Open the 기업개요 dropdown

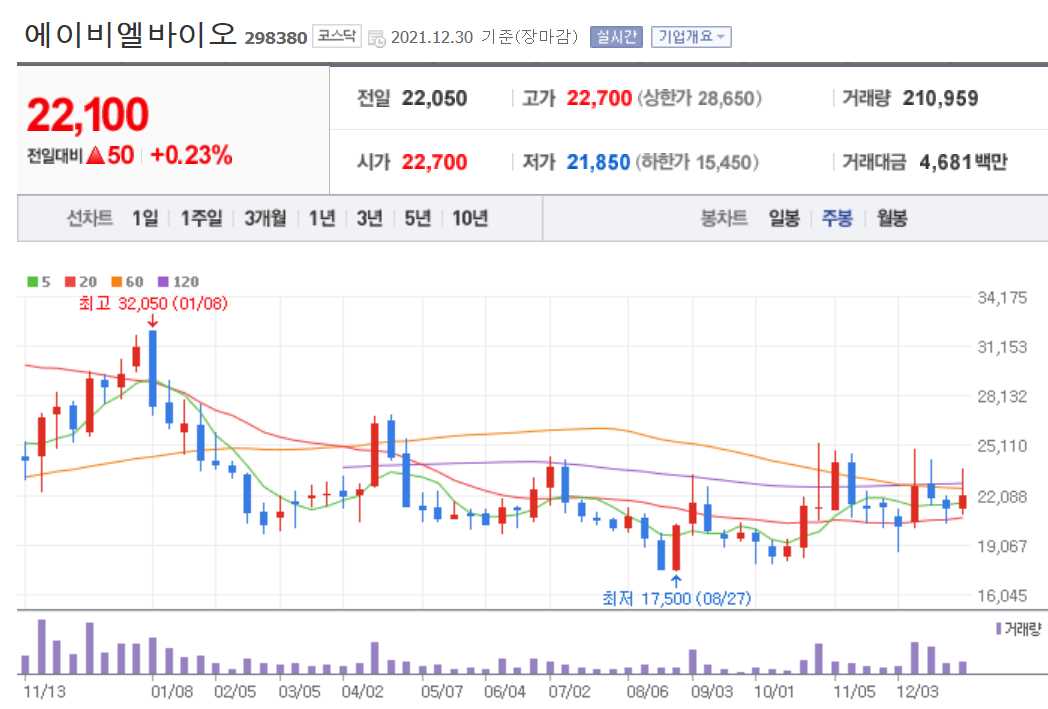click(x=691, y=37)
